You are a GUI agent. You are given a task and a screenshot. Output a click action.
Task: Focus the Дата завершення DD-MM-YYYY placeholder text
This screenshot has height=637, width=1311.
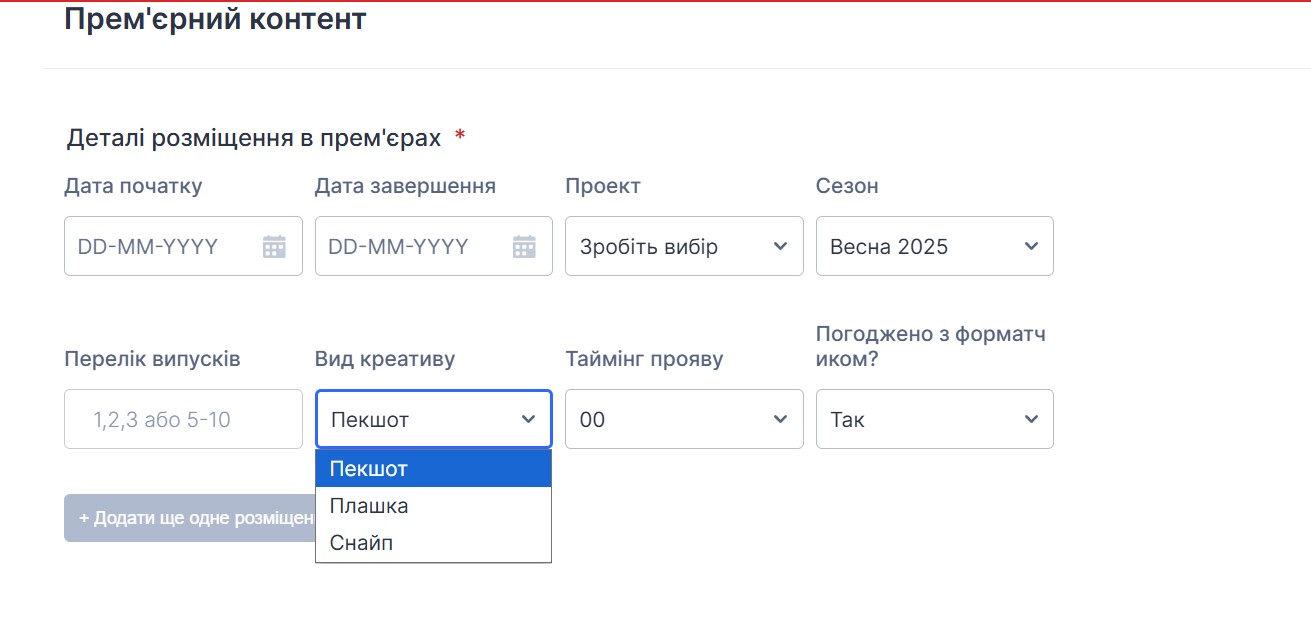click(398, 247)
